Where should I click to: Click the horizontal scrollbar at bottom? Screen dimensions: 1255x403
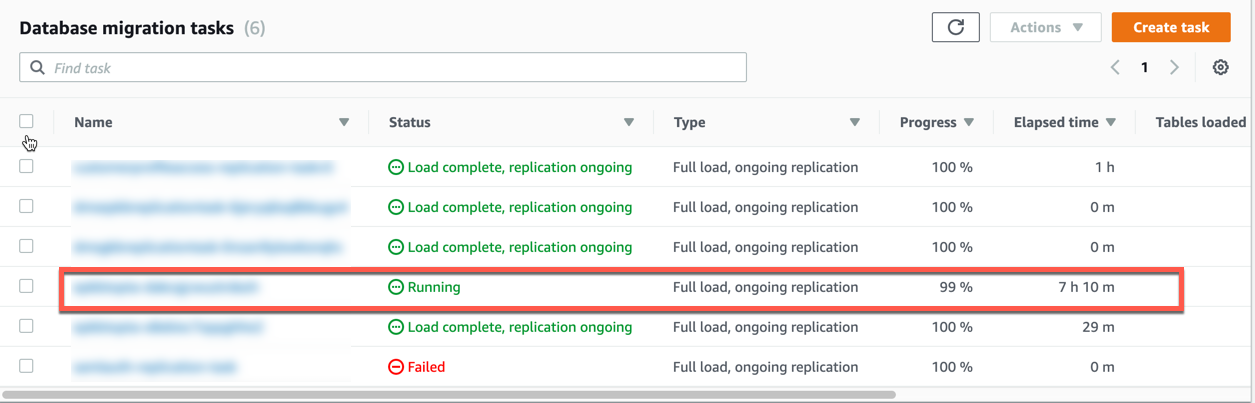(450, 395)
